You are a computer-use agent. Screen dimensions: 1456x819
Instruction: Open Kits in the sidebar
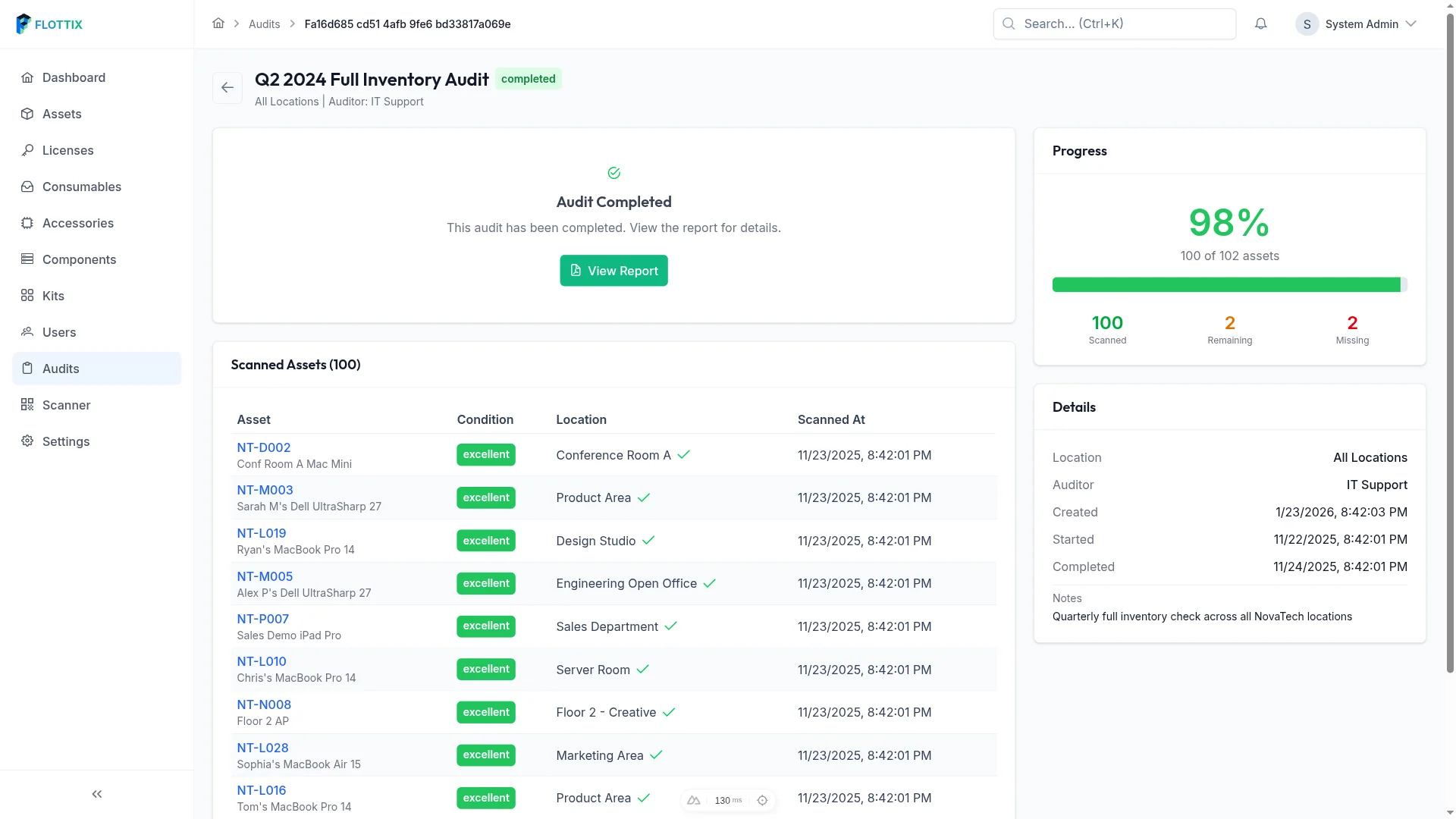(96, 296)
